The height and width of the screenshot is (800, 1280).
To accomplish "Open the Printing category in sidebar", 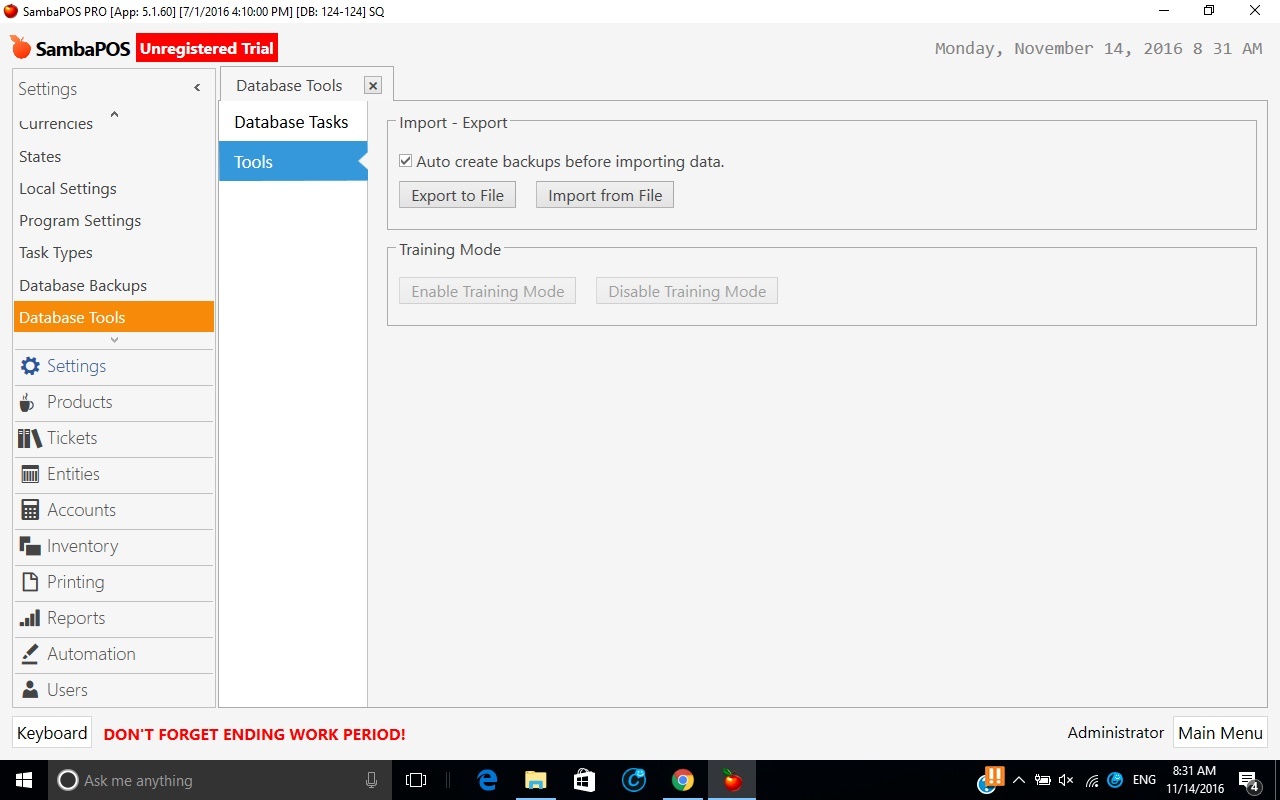I will pos(114,582).
